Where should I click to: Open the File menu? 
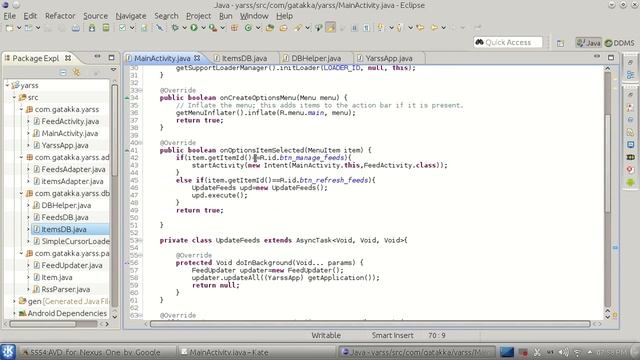click(9, 16)
